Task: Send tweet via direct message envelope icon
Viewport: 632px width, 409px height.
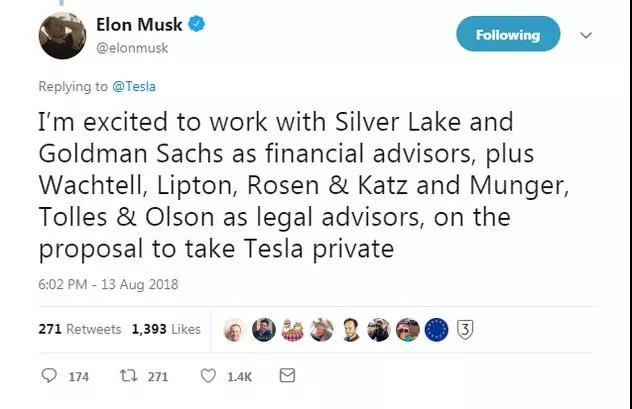Action: 287,376
